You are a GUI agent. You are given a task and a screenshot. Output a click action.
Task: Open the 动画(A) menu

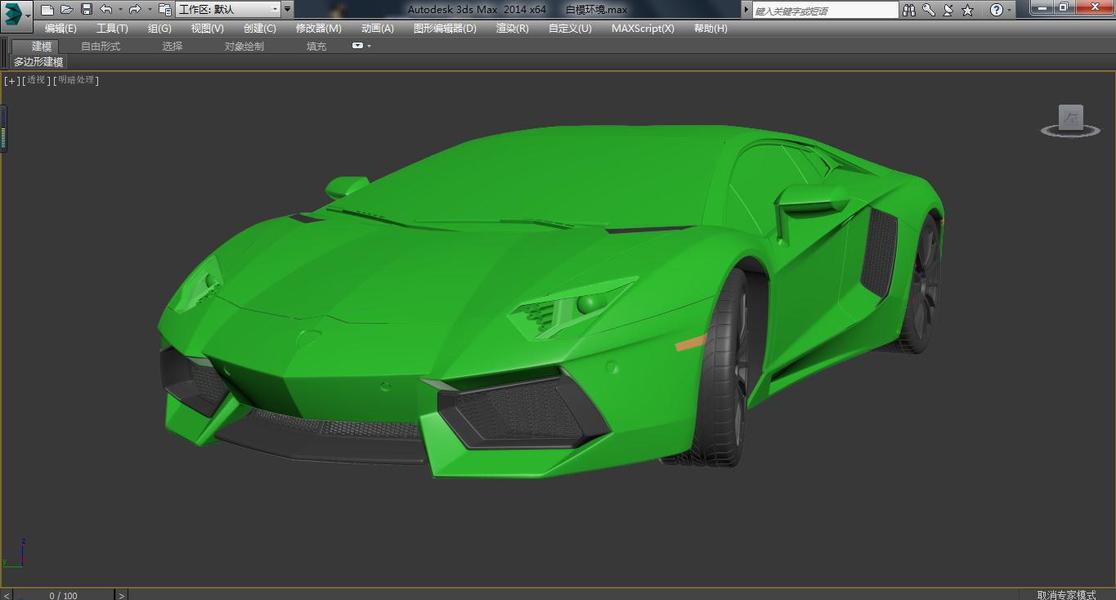(377, 28)
